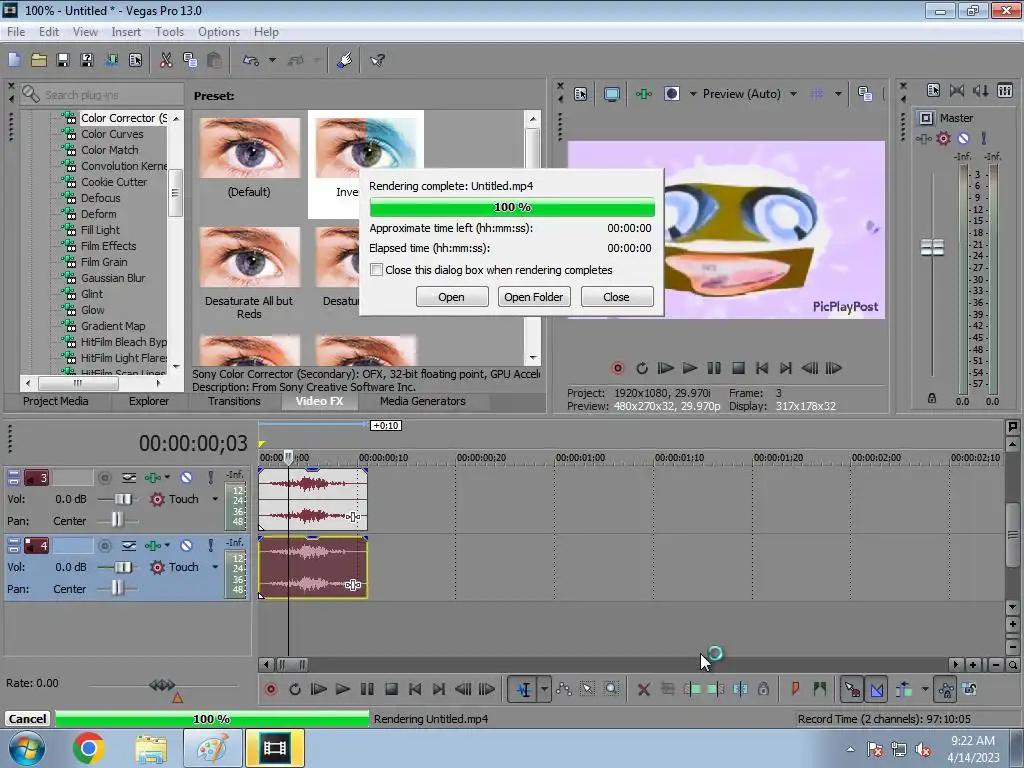This screenshot has width=1024, height=768.
Task: Toggle Automatic Crossfades in timeline toolbar
Action: (876, 689)
